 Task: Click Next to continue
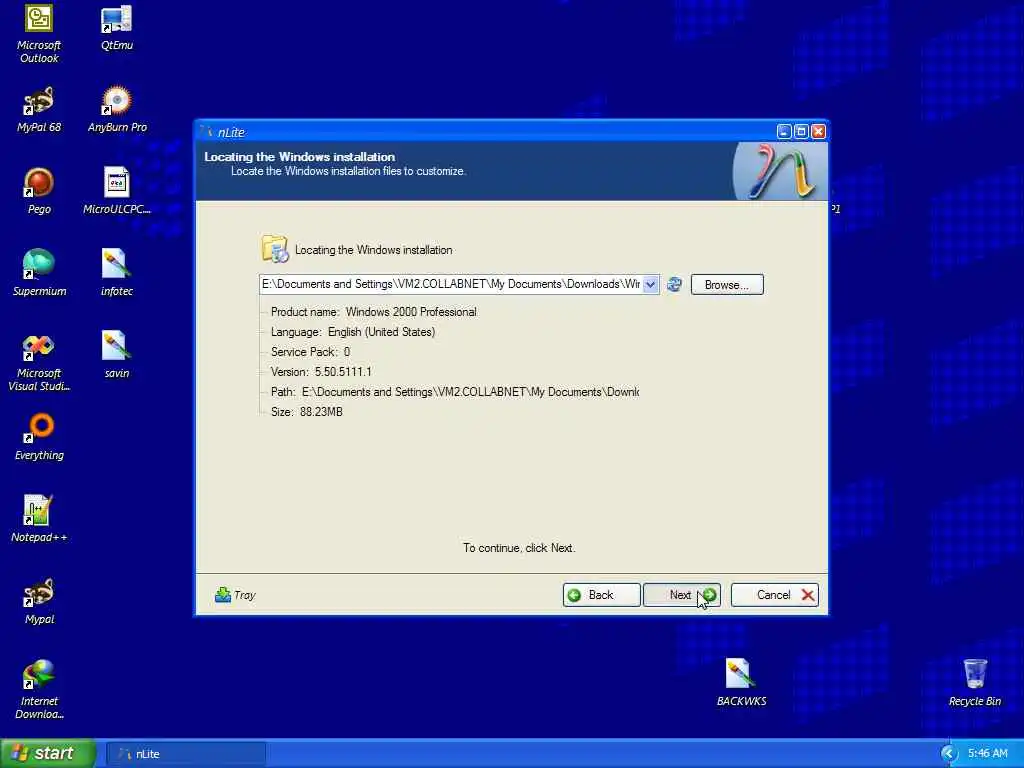[x=682, y=595]
